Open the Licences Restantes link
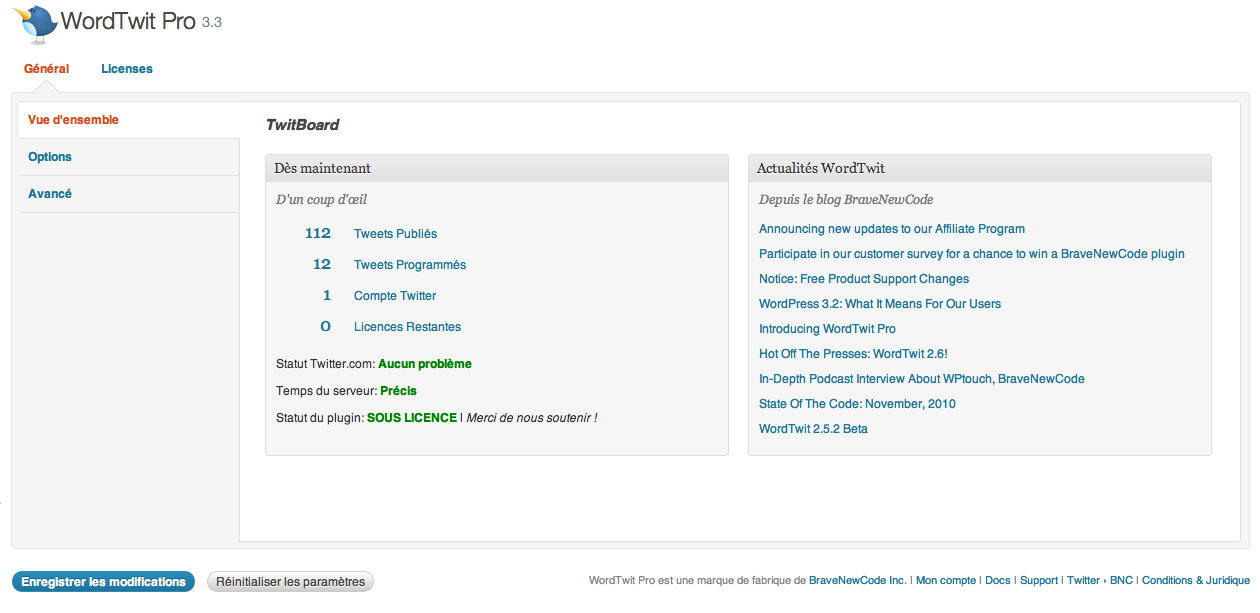Image resolution: width=1260 pixels, height=613 pixels. tap(407, 327)
